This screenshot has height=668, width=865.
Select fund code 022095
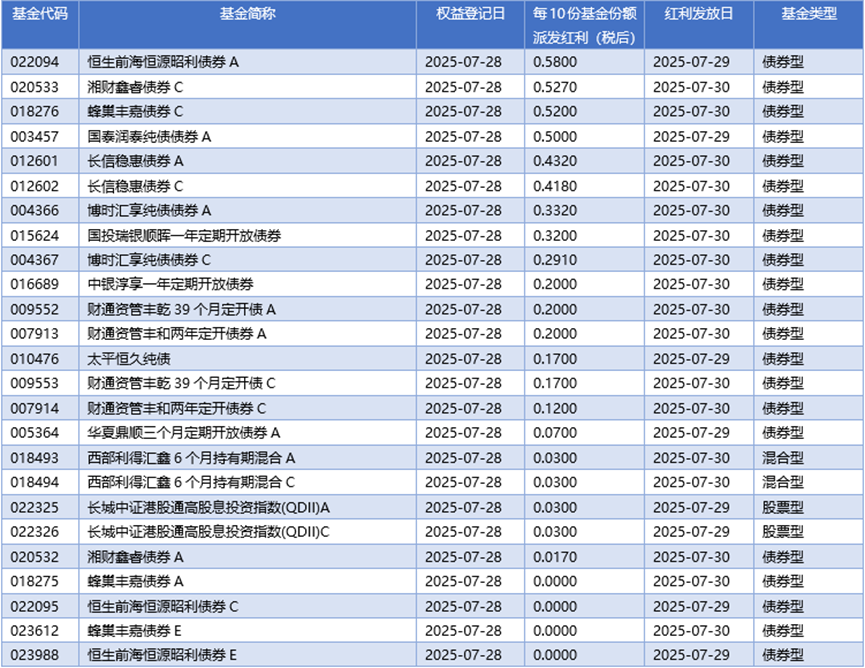point(35,608)
